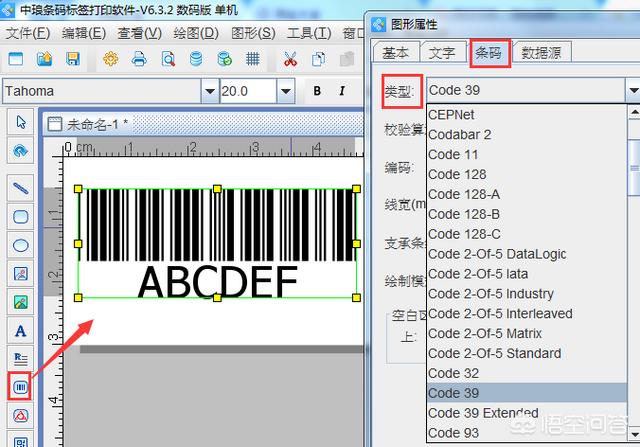Toggle Italic formatting button
The width and height of the screenshot is (640, 447).
click(x=342, y=91)
